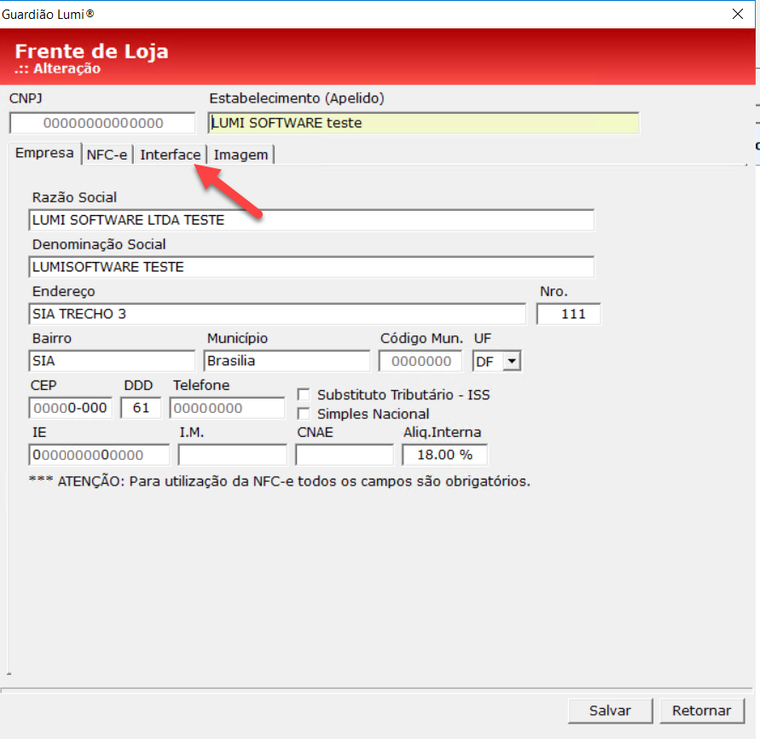Click the Salvar button

click(x=609, y=710)
